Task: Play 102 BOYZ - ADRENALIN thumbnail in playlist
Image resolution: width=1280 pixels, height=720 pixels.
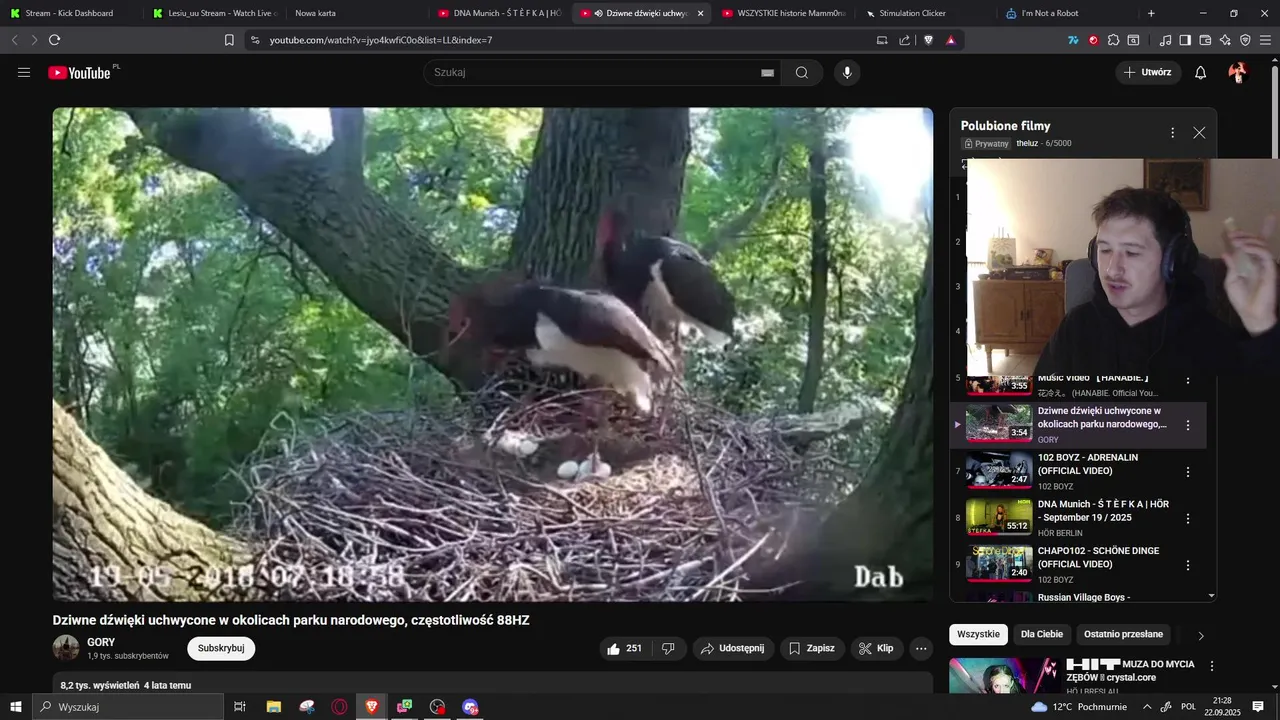Action: pos(999,469)
